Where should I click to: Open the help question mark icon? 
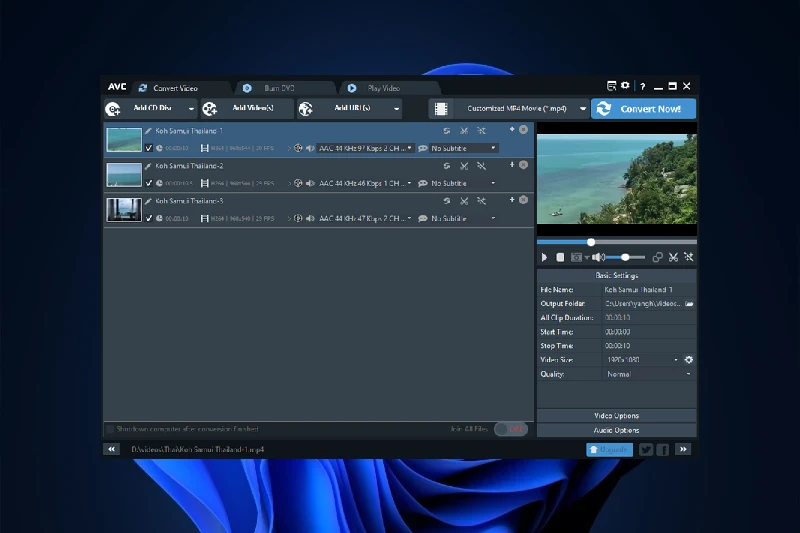[642, 86]
